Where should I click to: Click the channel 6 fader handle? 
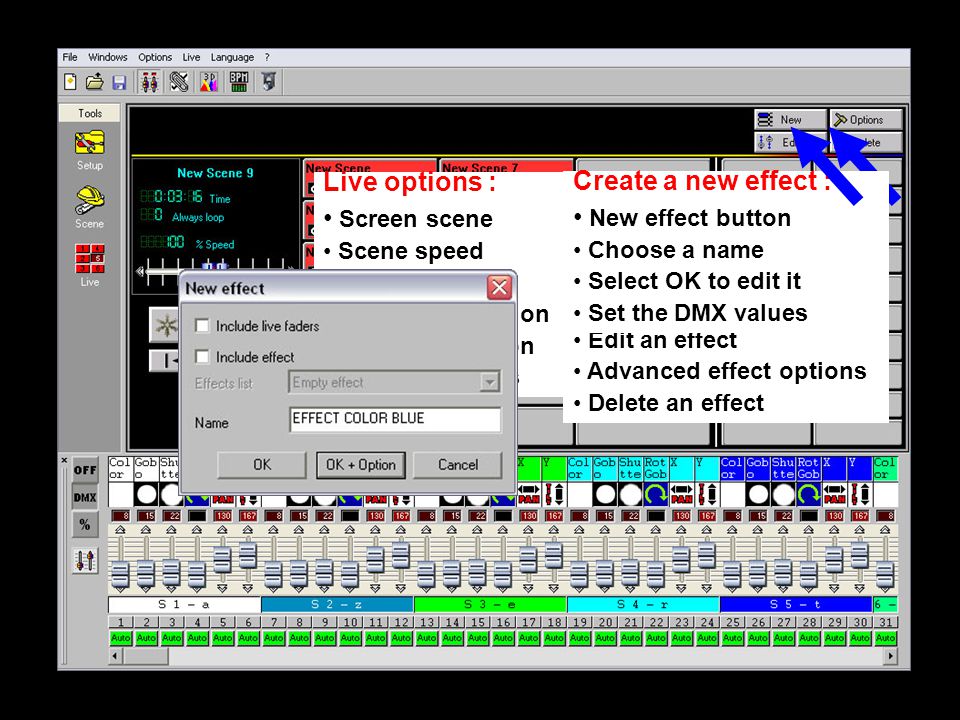coord(248,556)
